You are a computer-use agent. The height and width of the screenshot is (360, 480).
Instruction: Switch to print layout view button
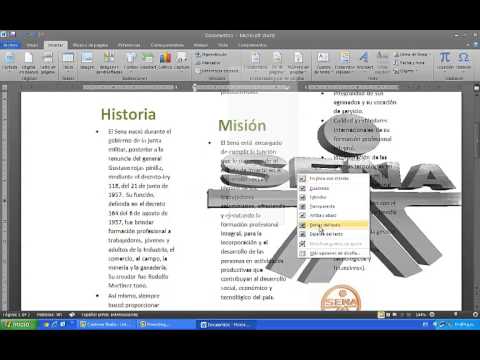pyautogui.click(x=381, y=314)
